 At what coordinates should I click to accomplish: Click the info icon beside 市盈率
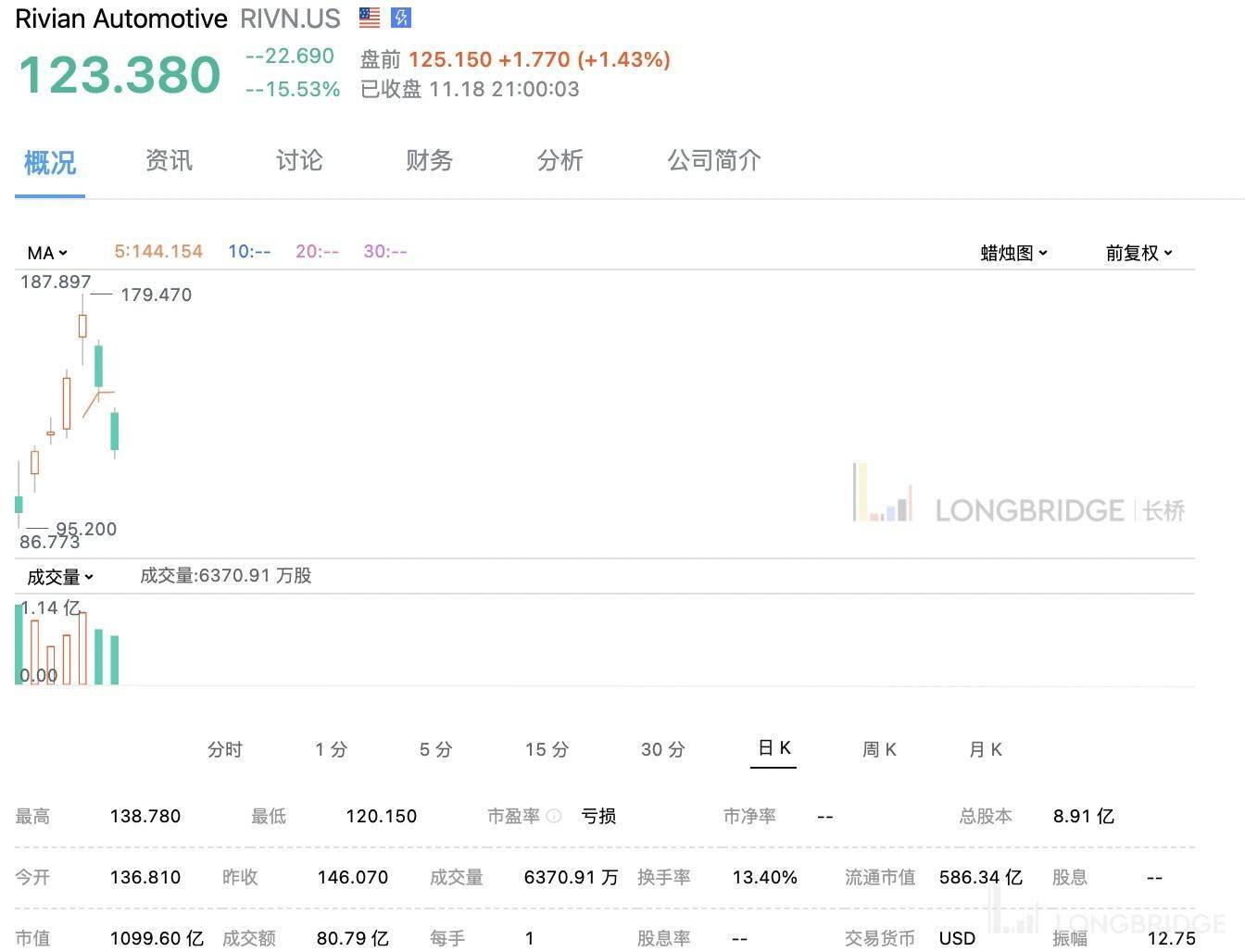554,816
